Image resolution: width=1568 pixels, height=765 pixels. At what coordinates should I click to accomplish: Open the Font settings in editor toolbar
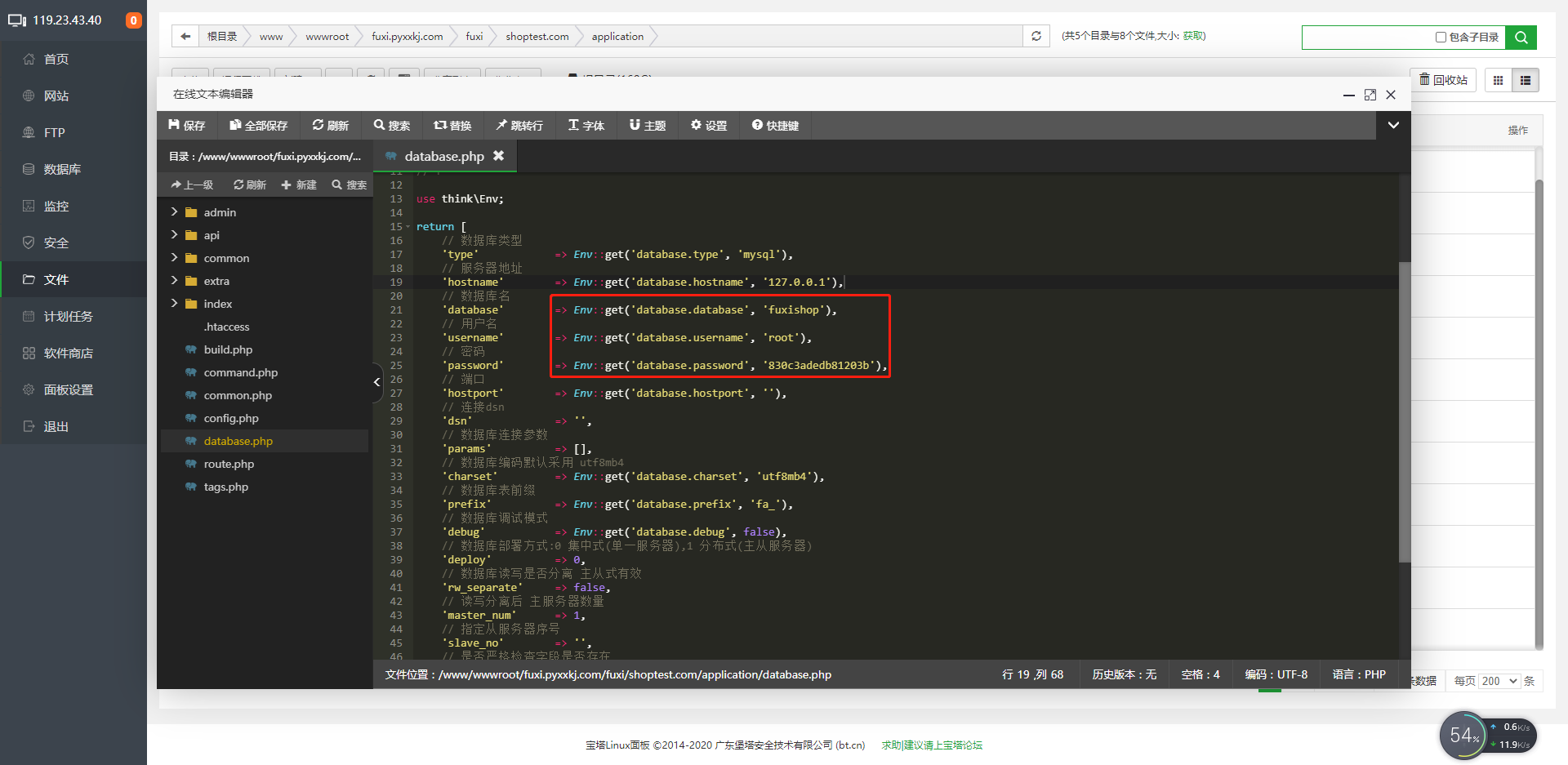[x=586, y=125]
